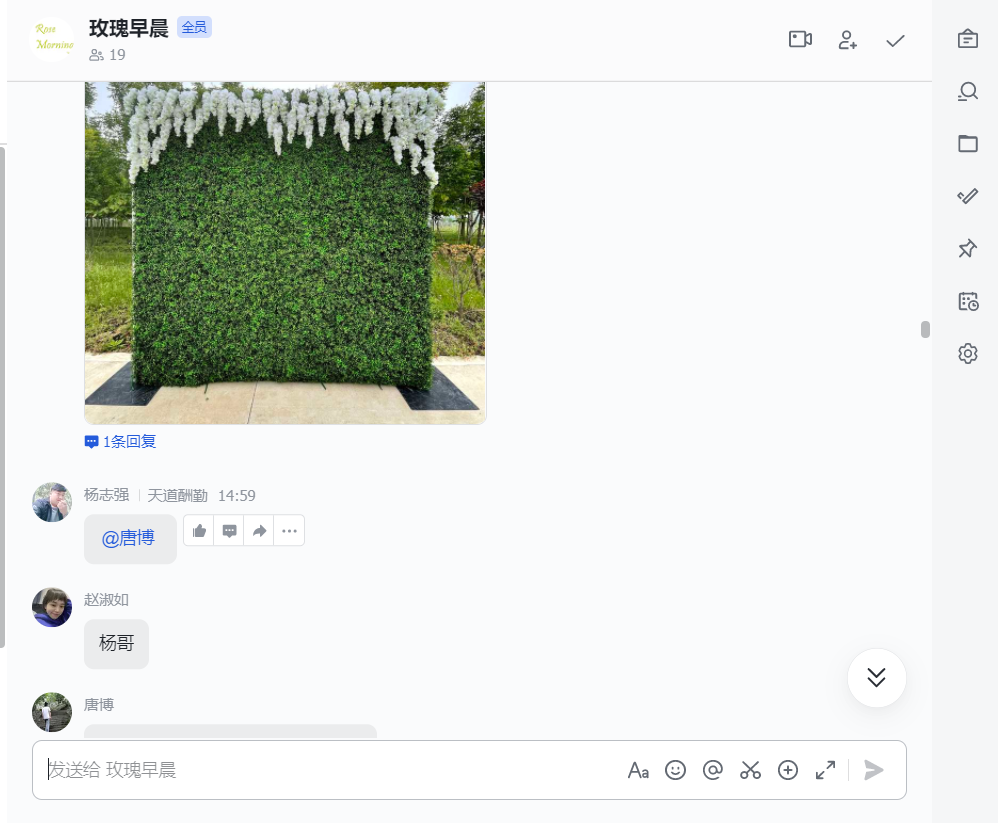Open the group settings gear
This screenshot has width=998, height=823.
967,353
